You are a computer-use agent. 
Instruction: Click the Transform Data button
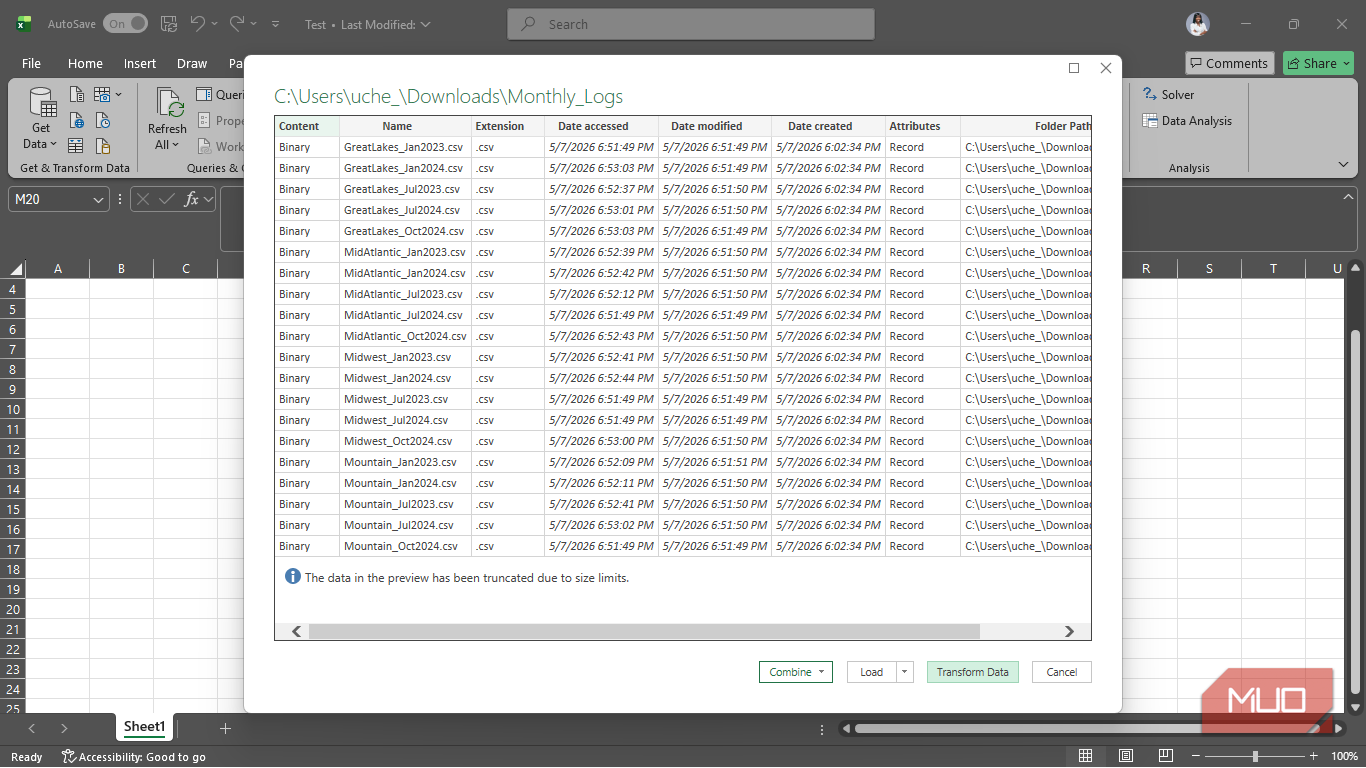973,672
